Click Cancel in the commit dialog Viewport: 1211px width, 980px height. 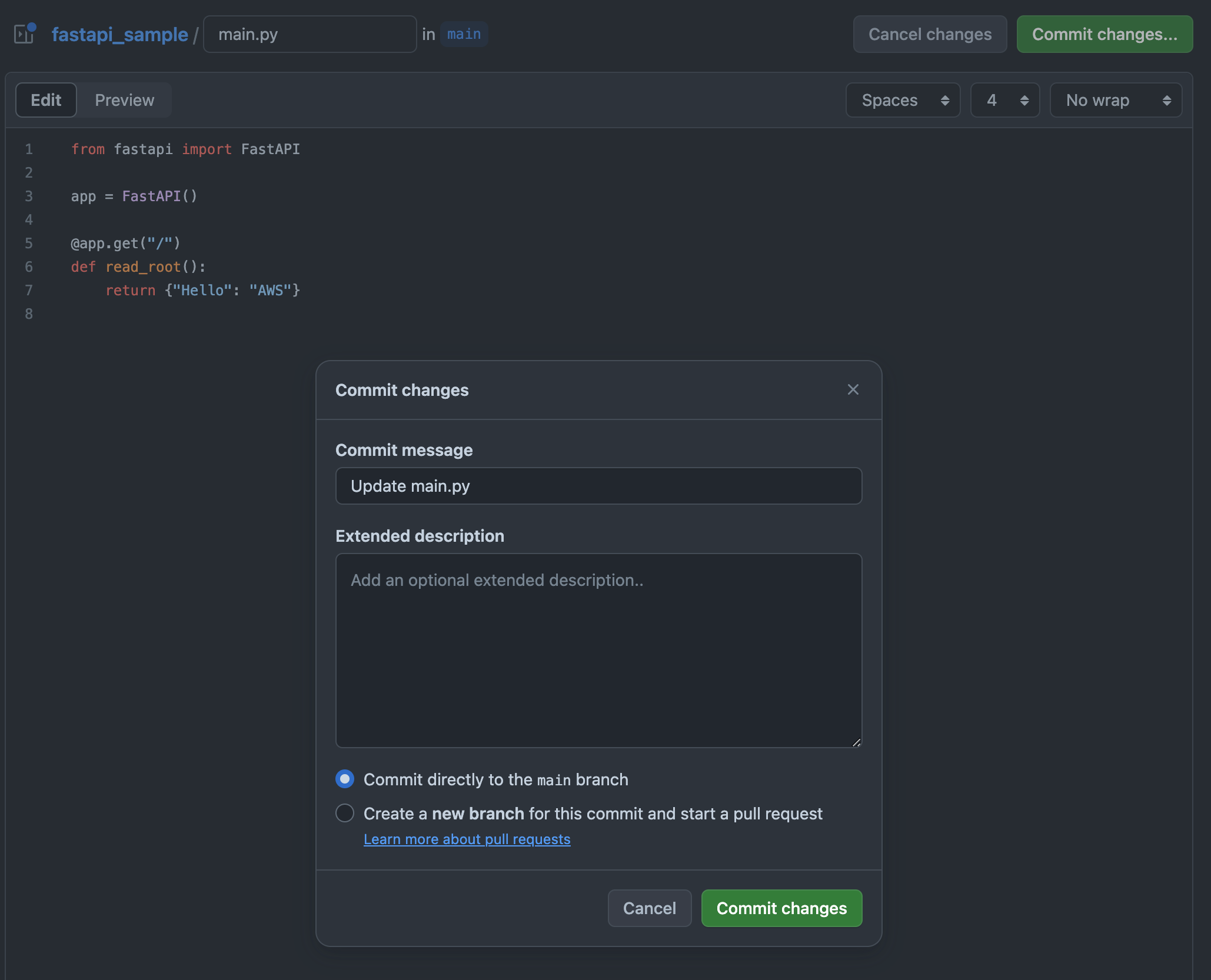click(650, 908)
